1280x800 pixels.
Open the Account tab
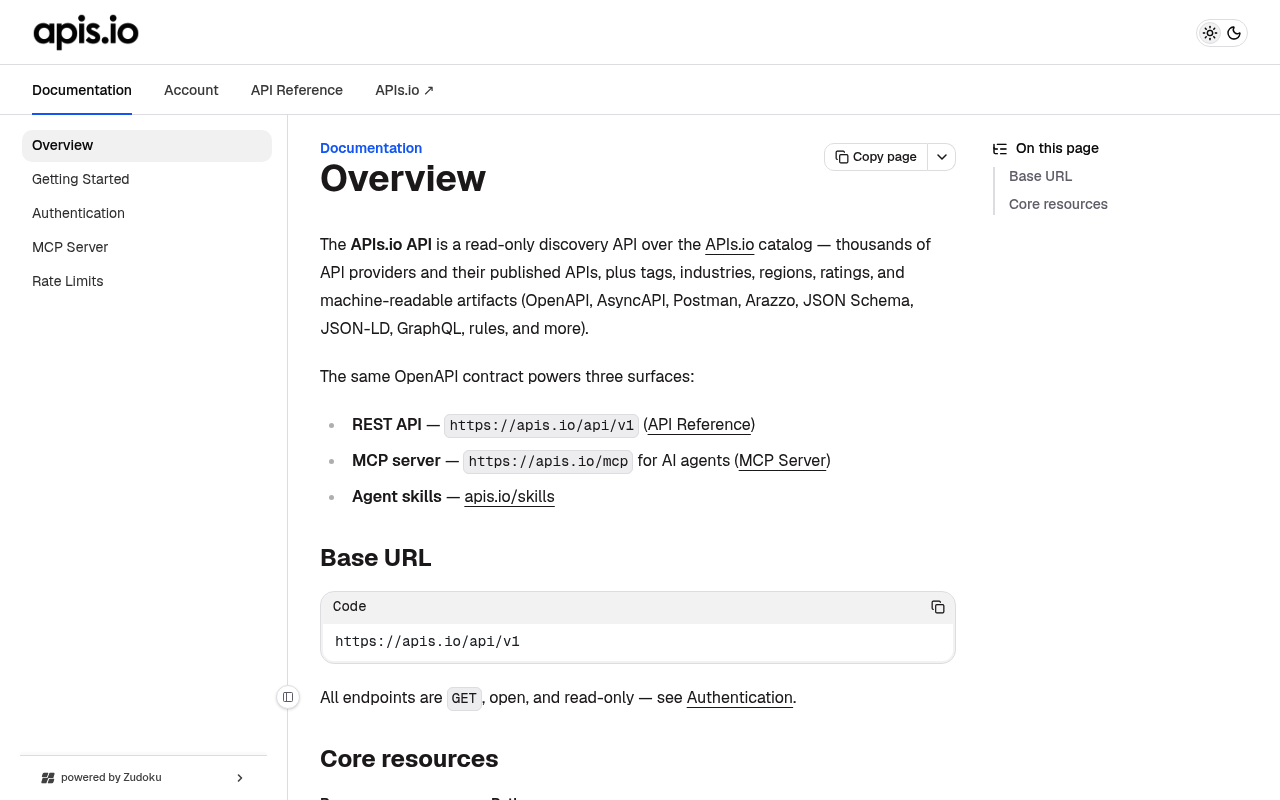[x=191, y=90]
